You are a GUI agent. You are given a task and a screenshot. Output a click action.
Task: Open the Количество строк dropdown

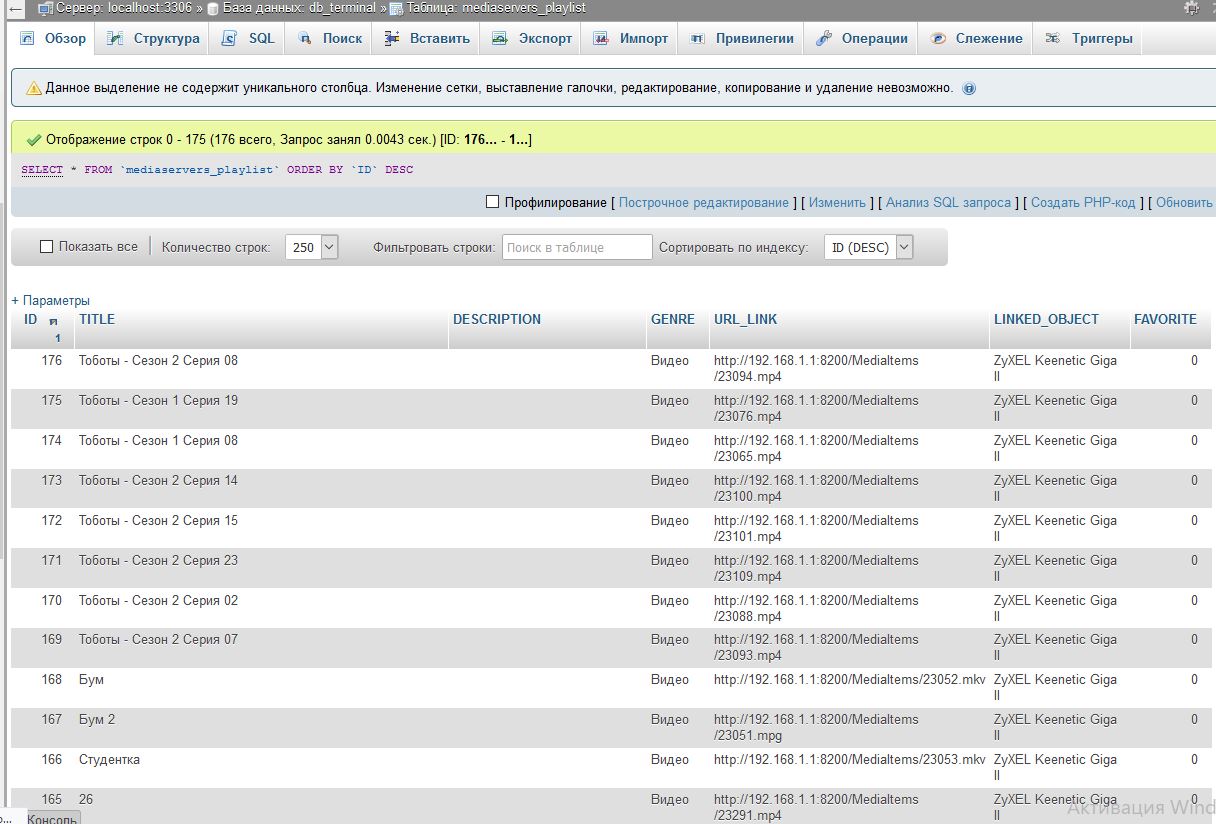pos(312,247)
